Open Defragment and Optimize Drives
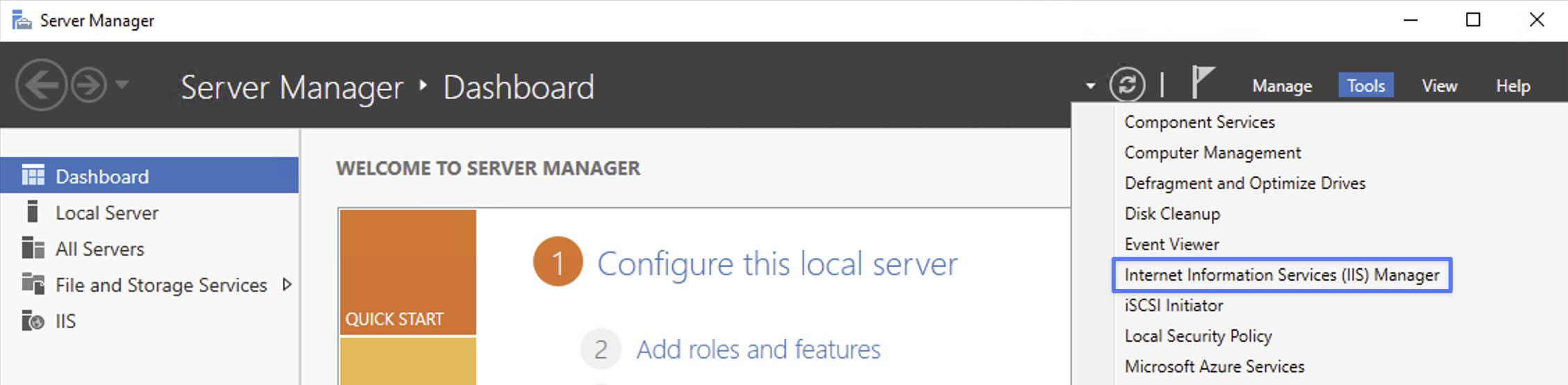The width and height of the screenshot is (1568, 385). pos(1245,183)
